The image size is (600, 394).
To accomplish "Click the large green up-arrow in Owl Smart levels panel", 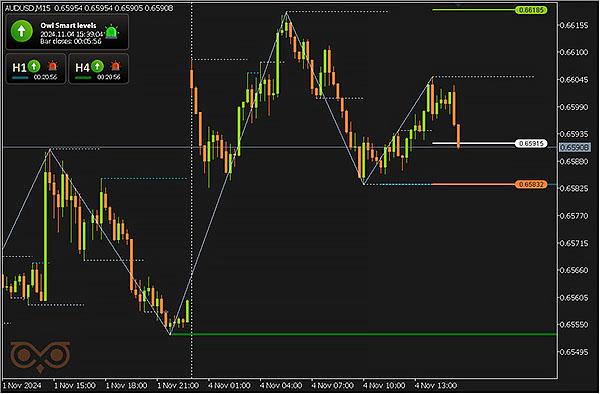I will click(22, 31).
